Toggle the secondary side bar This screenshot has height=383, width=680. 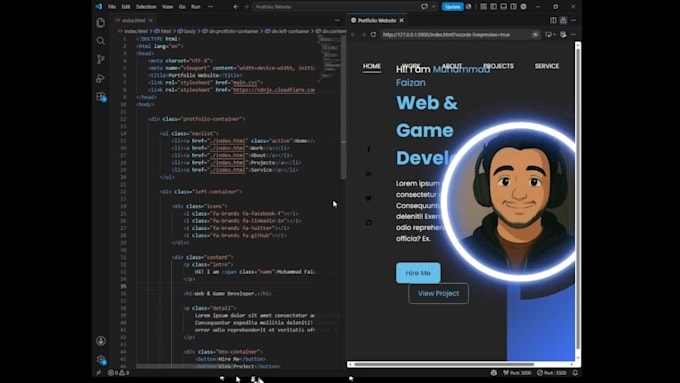pyautogui.click(x=513, y=7)
